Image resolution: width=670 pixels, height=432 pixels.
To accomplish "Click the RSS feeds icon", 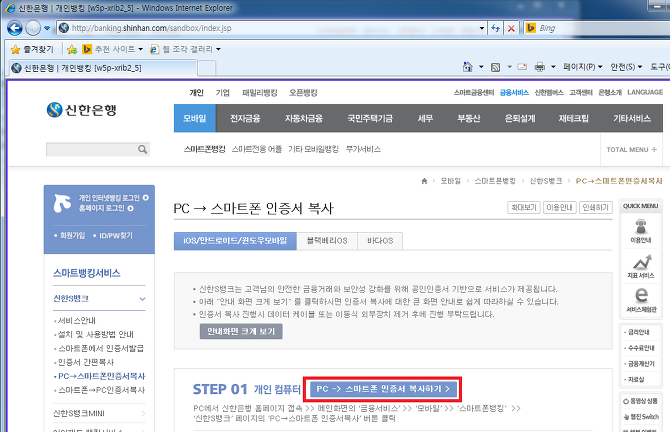I will click(496, 67).
